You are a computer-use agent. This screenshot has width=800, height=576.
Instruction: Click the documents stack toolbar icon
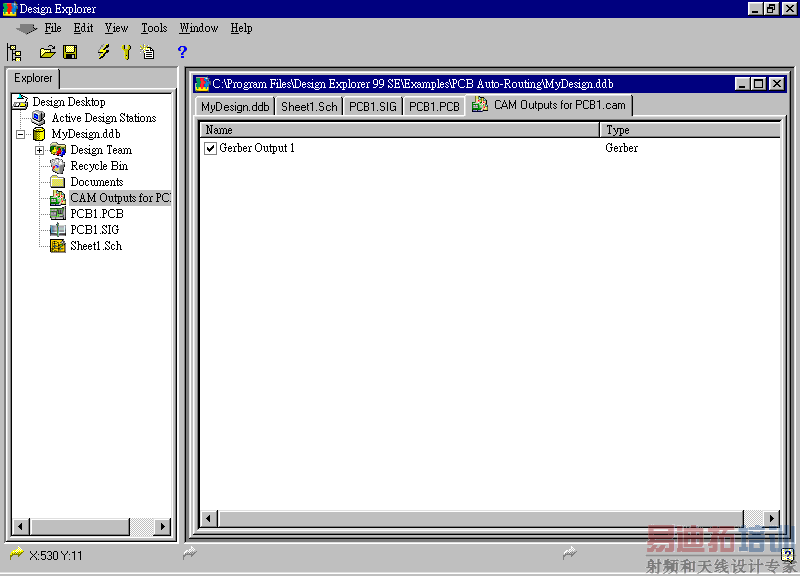tap(147, 52)
